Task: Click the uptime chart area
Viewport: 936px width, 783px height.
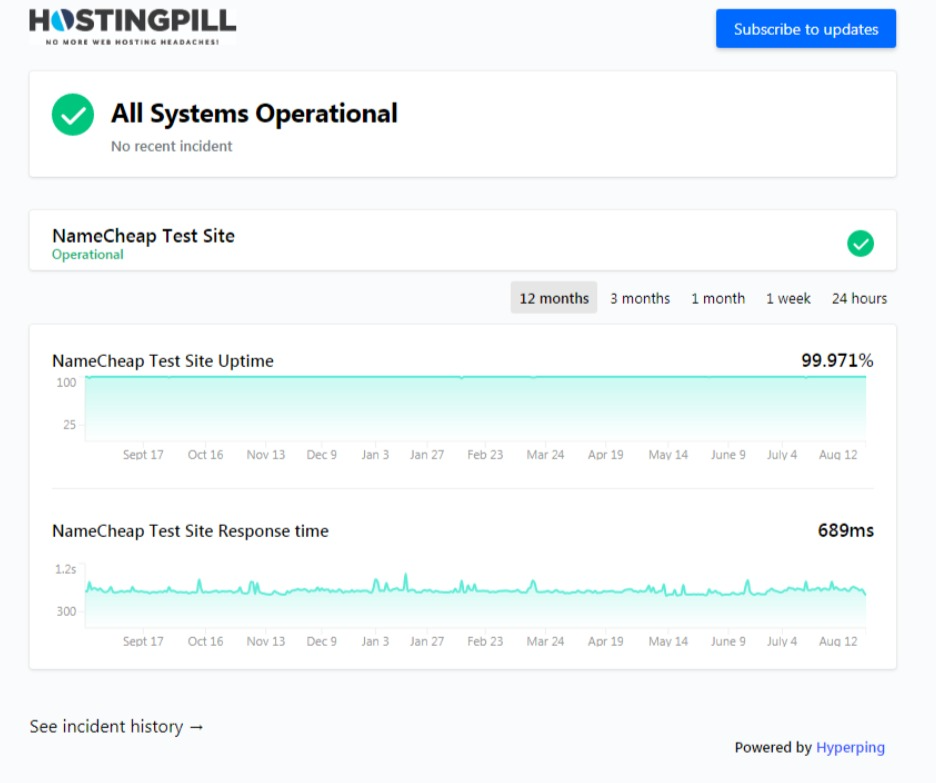Action: tap(475, 409)
